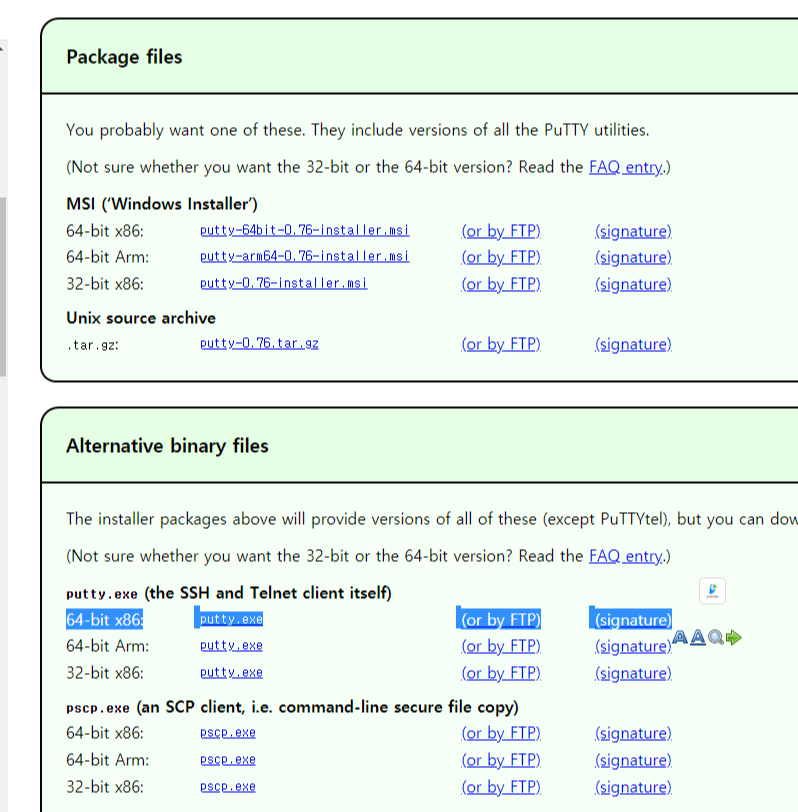Click the '64-bit Arm:' label in the MSI section
This screenshot has height=812, width=798.
click(107, 257)
